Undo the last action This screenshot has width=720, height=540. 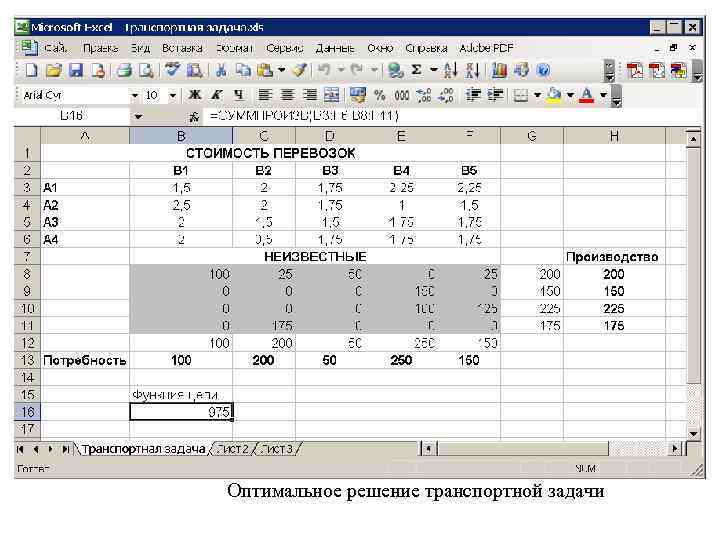tap(324, 70)
